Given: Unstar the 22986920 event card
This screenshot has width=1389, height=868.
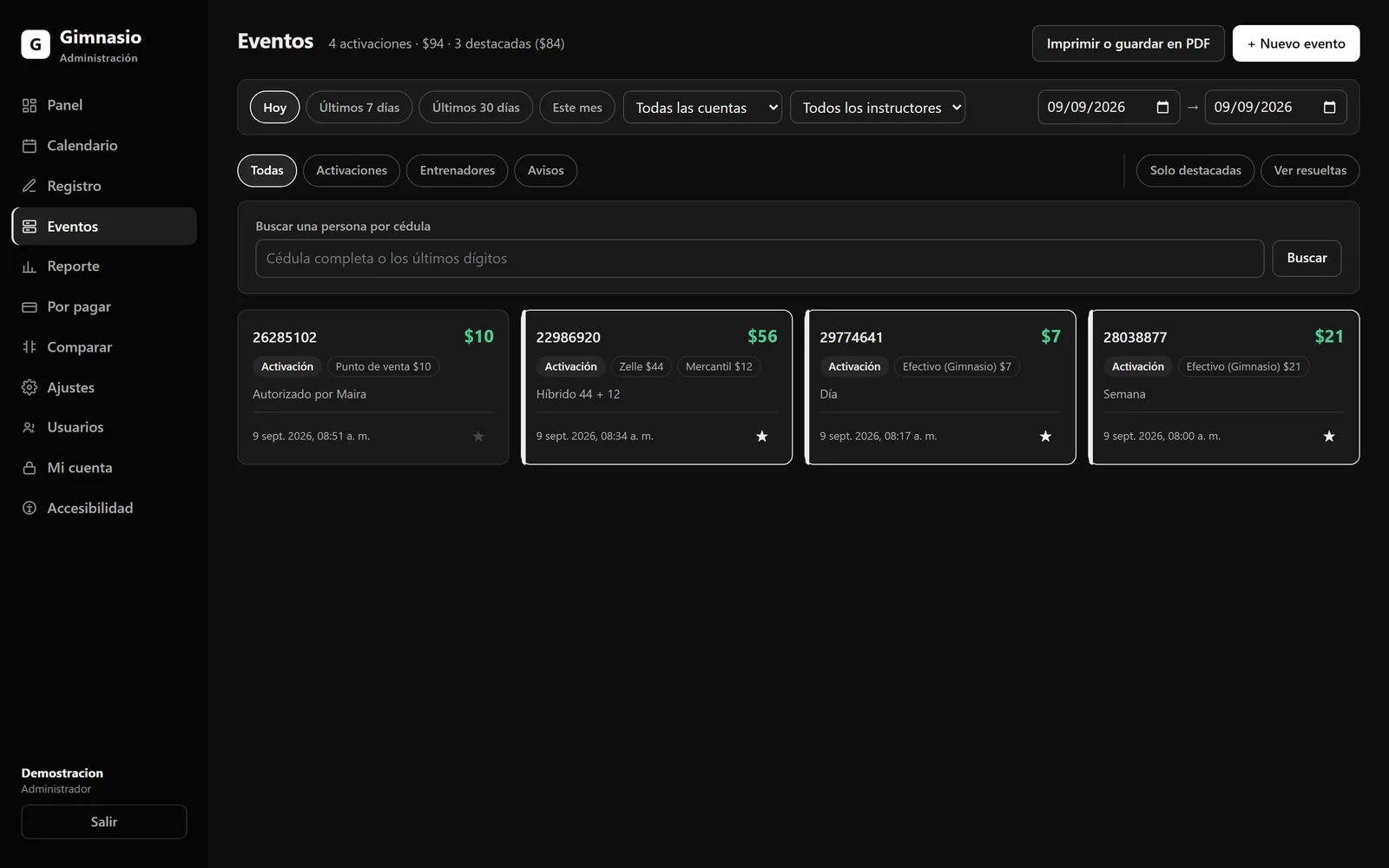Looking at the screenshot, I should point(762,437).
